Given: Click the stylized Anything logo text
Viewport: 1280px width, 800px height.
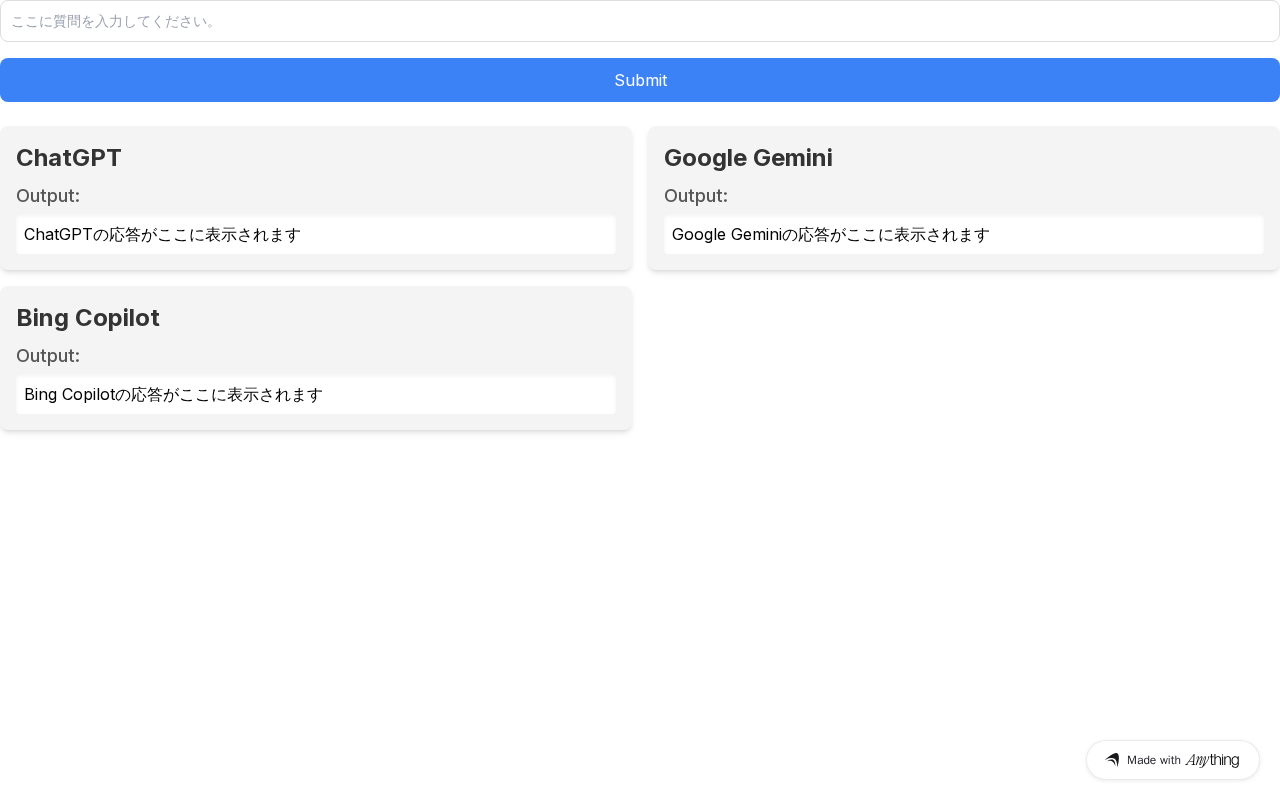Looking at the screenshot, I should (x=1212, y=760).
